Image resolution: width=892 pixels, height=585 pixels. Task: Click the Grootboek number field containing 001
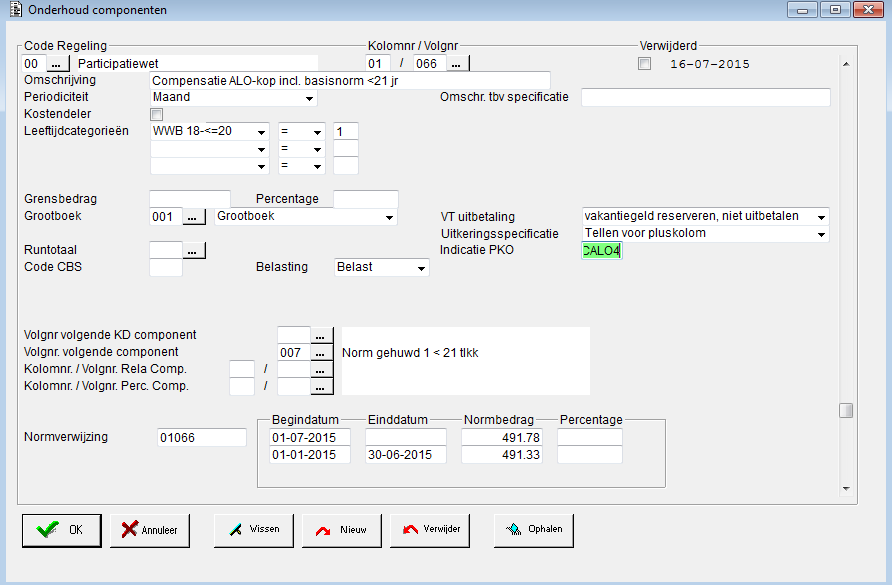tap(166, 217)
